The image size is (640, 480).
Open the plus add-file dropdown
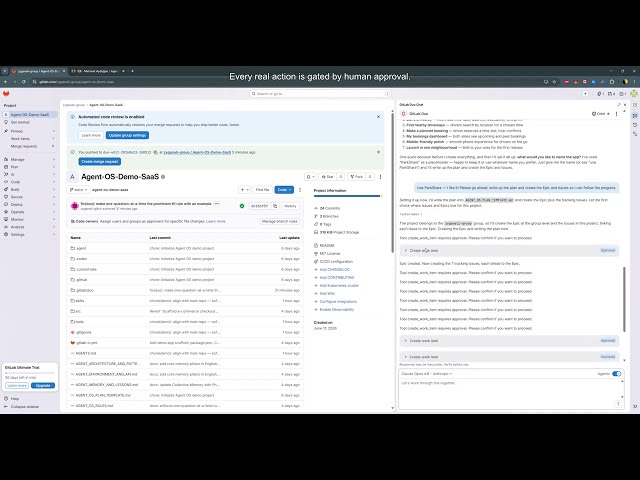(244, 190)
